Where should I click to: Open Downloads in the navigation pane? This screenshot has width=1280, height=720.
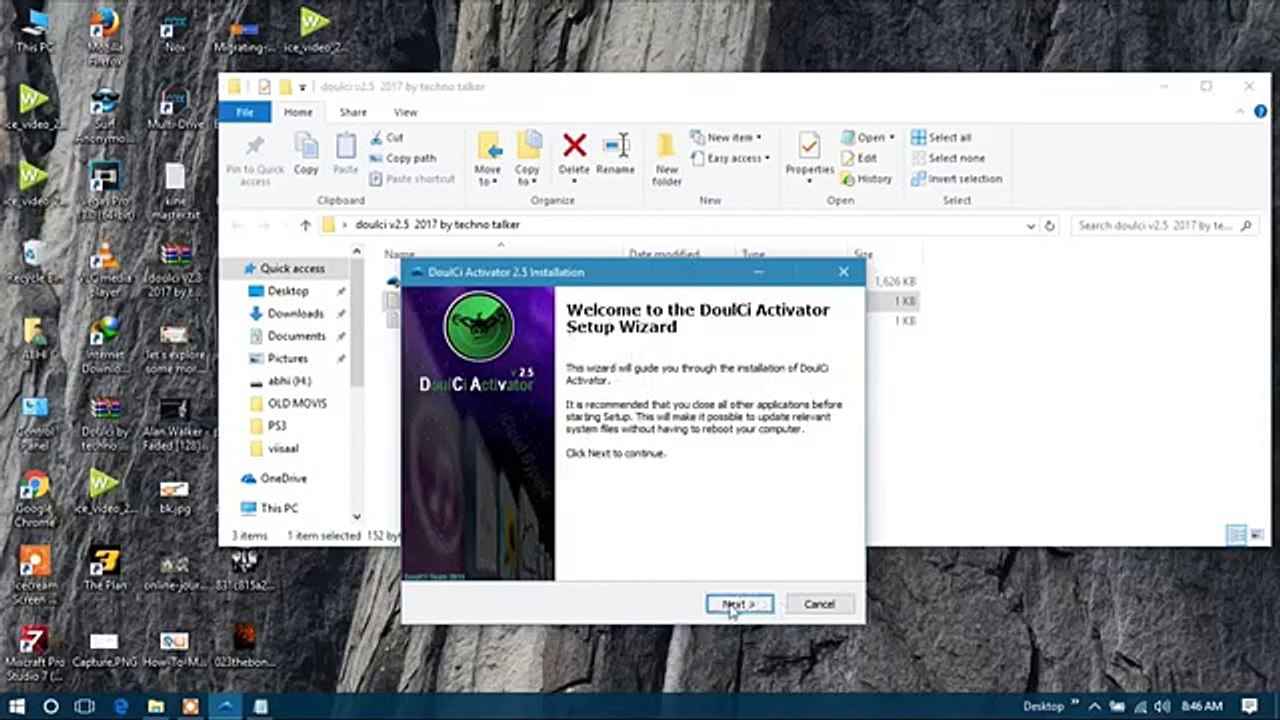295,313
